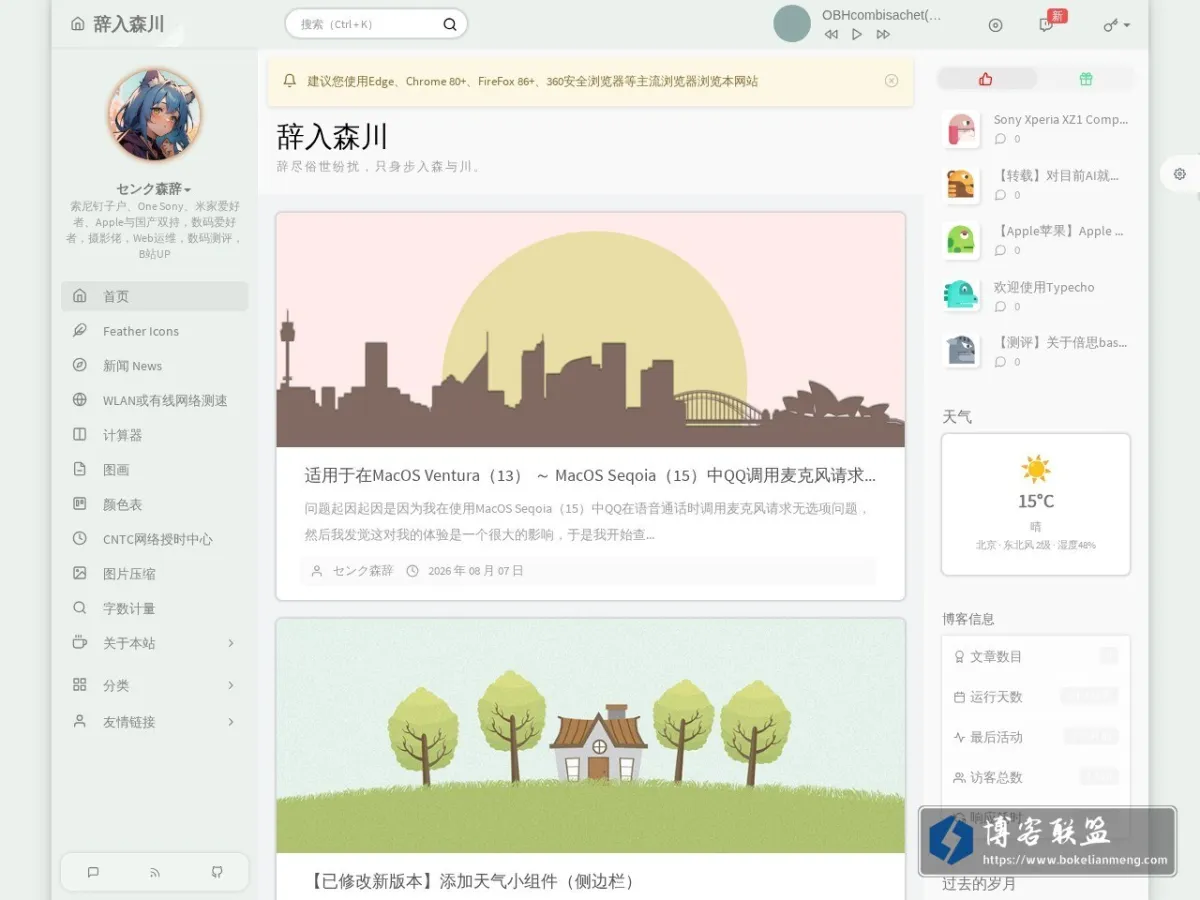Expand 友情链接 submenu

point(154,721)
